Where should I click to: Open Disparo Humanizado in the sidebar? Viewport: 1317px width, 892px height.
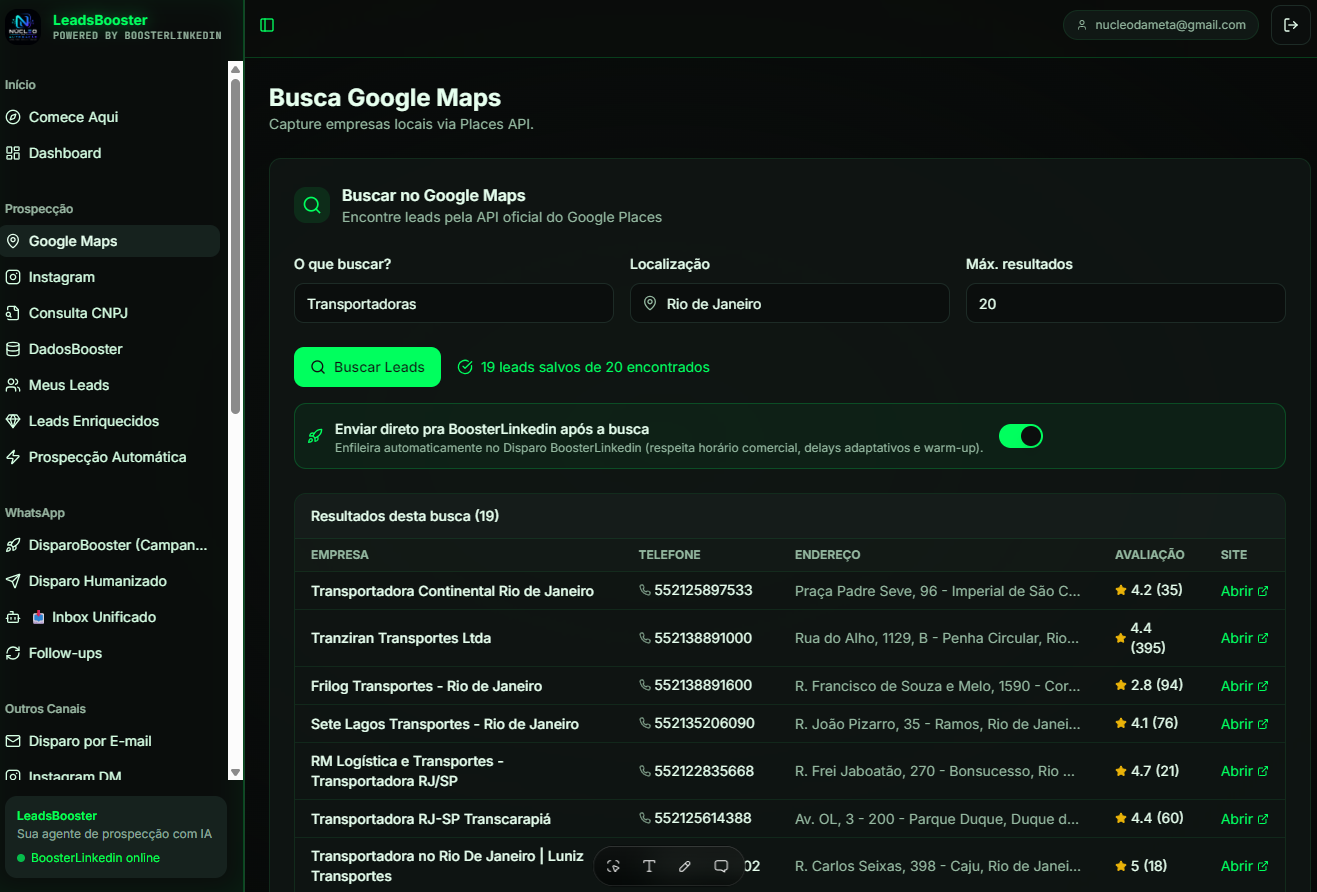pos(110,581)
